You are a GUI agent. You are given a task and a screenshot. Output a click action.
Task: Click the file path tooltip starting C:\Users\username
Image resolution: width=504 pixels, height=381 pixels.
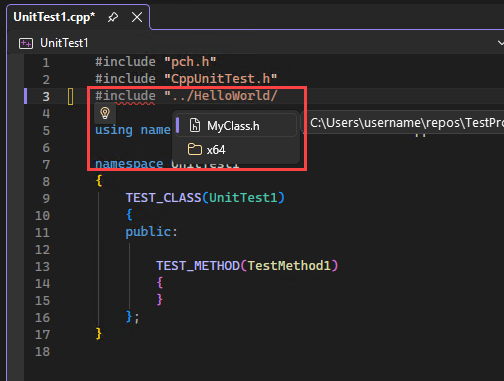(404, 123)
